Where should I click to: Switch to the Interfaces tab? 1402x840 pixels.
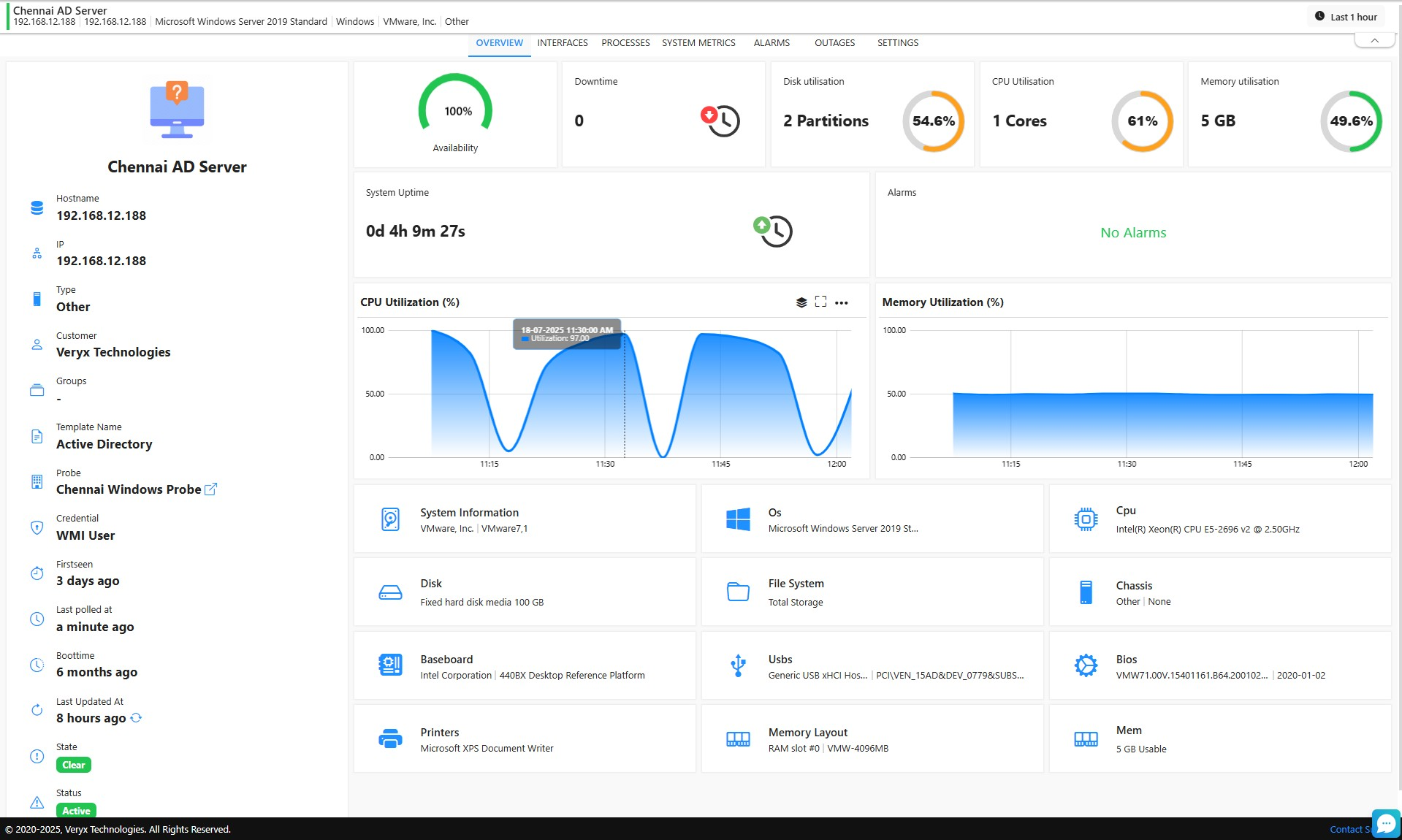click(x=562, y=43)
